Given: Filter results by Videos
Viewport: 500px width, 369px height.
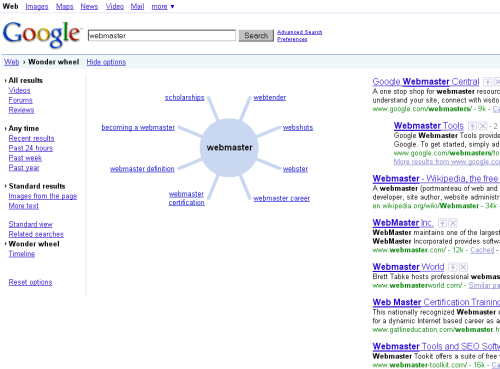Looking at the screenshot, I should click(19, 90).
